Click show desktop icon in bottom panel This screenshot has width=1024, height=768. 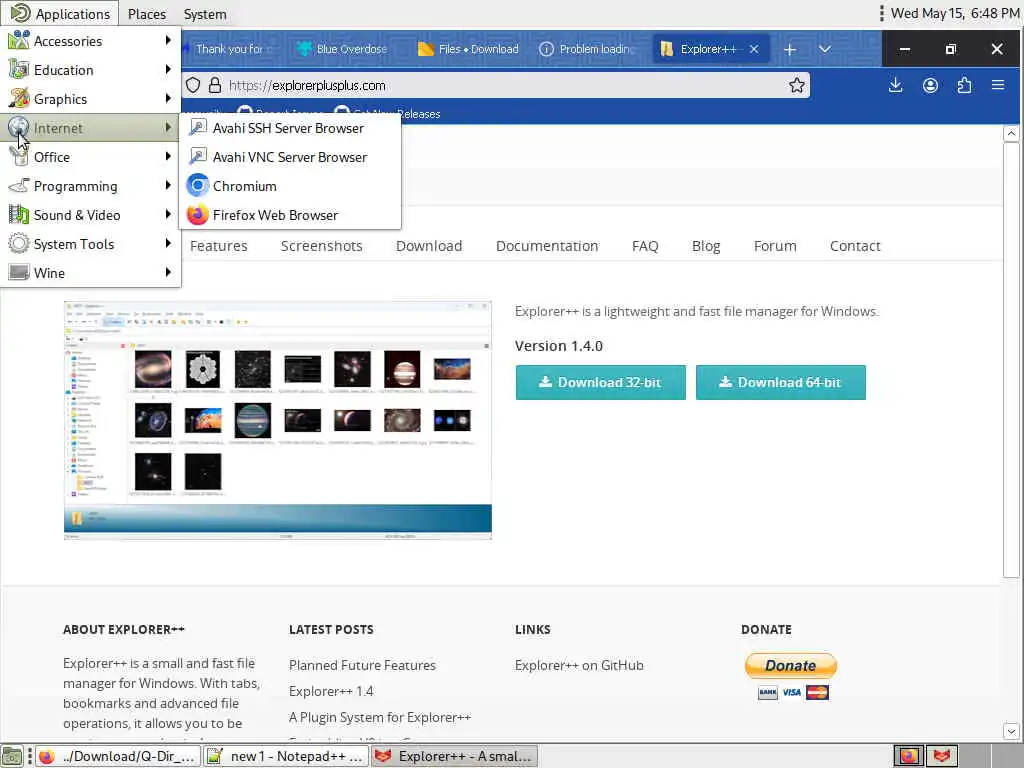click(x=12, y=756)
